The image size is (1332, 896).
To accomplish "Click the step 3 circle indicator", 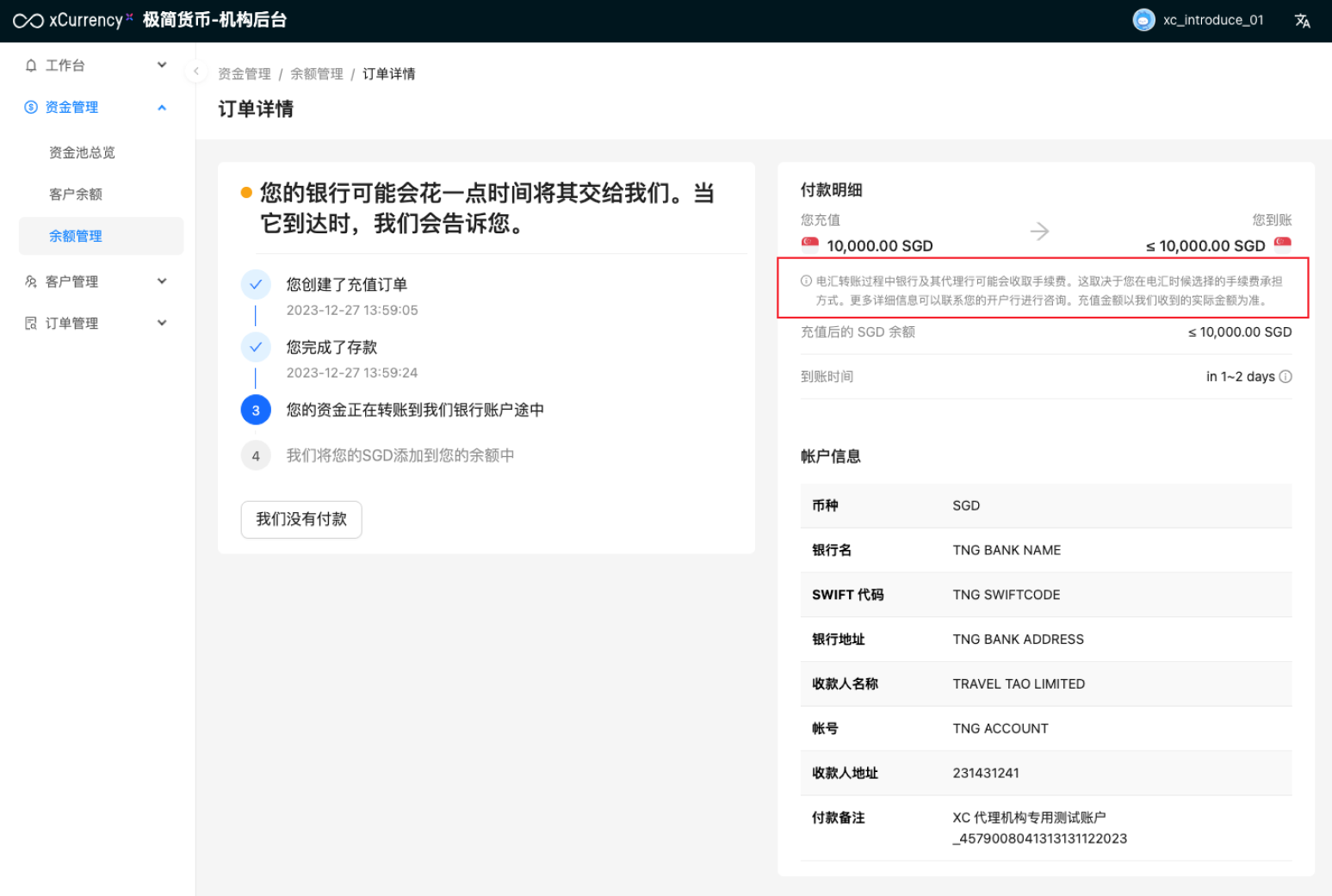I will [x=256, y=411].
